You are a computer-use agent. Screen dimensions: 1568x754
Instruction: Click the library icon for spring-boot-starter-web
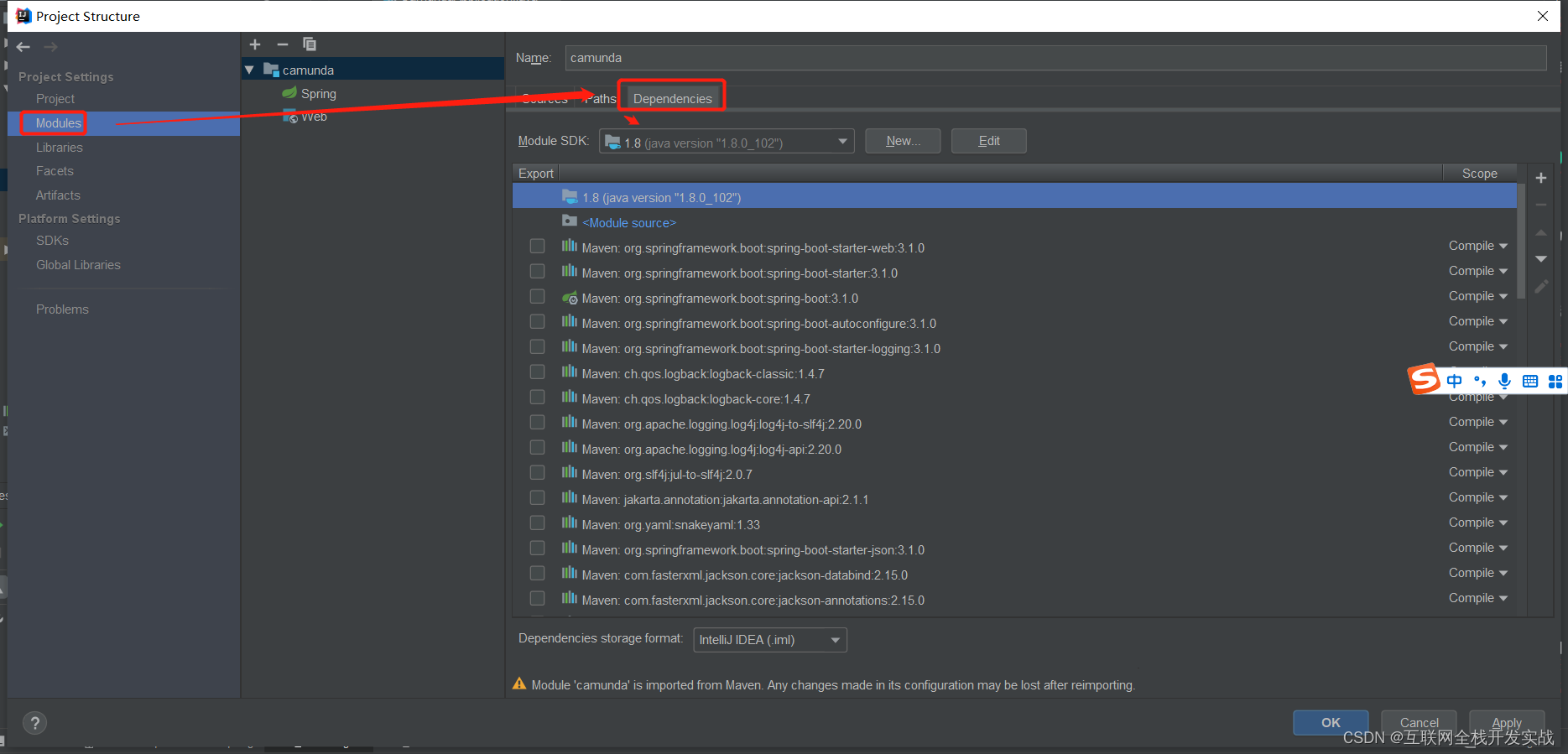570,246
